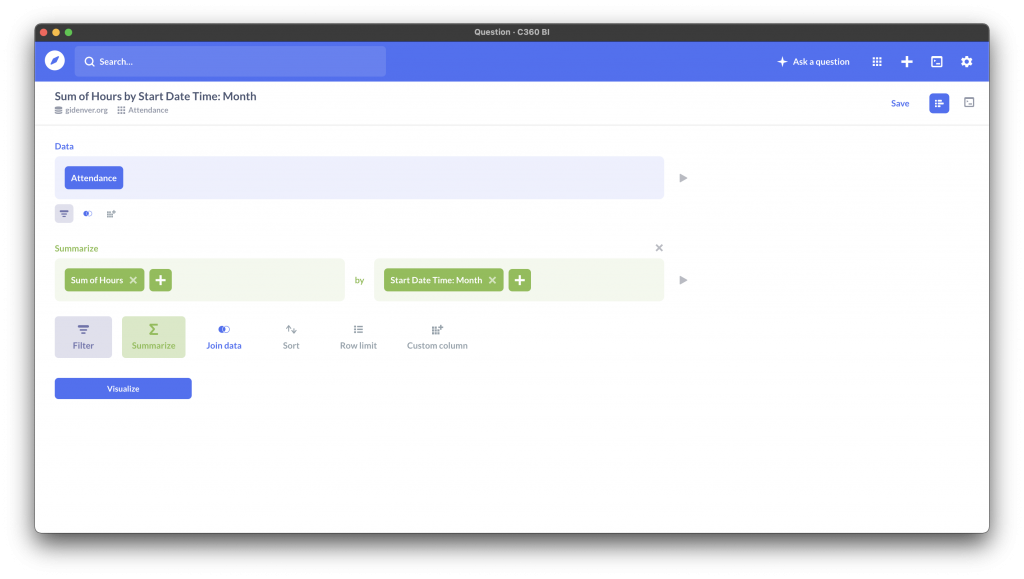Click the Data section label
The height and width of the screenshot is (579, 1024).
tap(64, 146)
